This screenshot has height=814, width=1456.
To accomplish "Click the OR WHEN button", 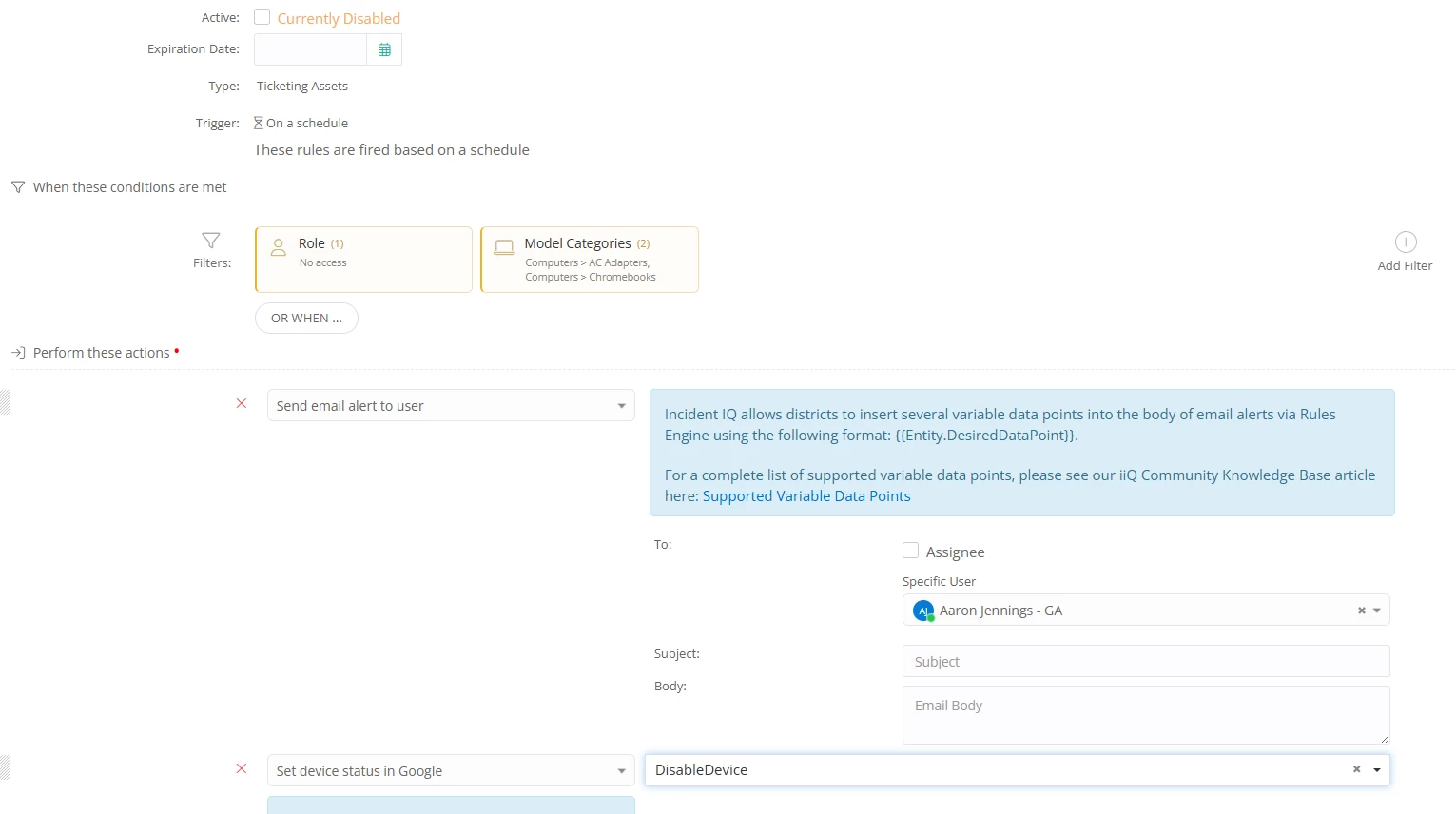I will (306, 319).
